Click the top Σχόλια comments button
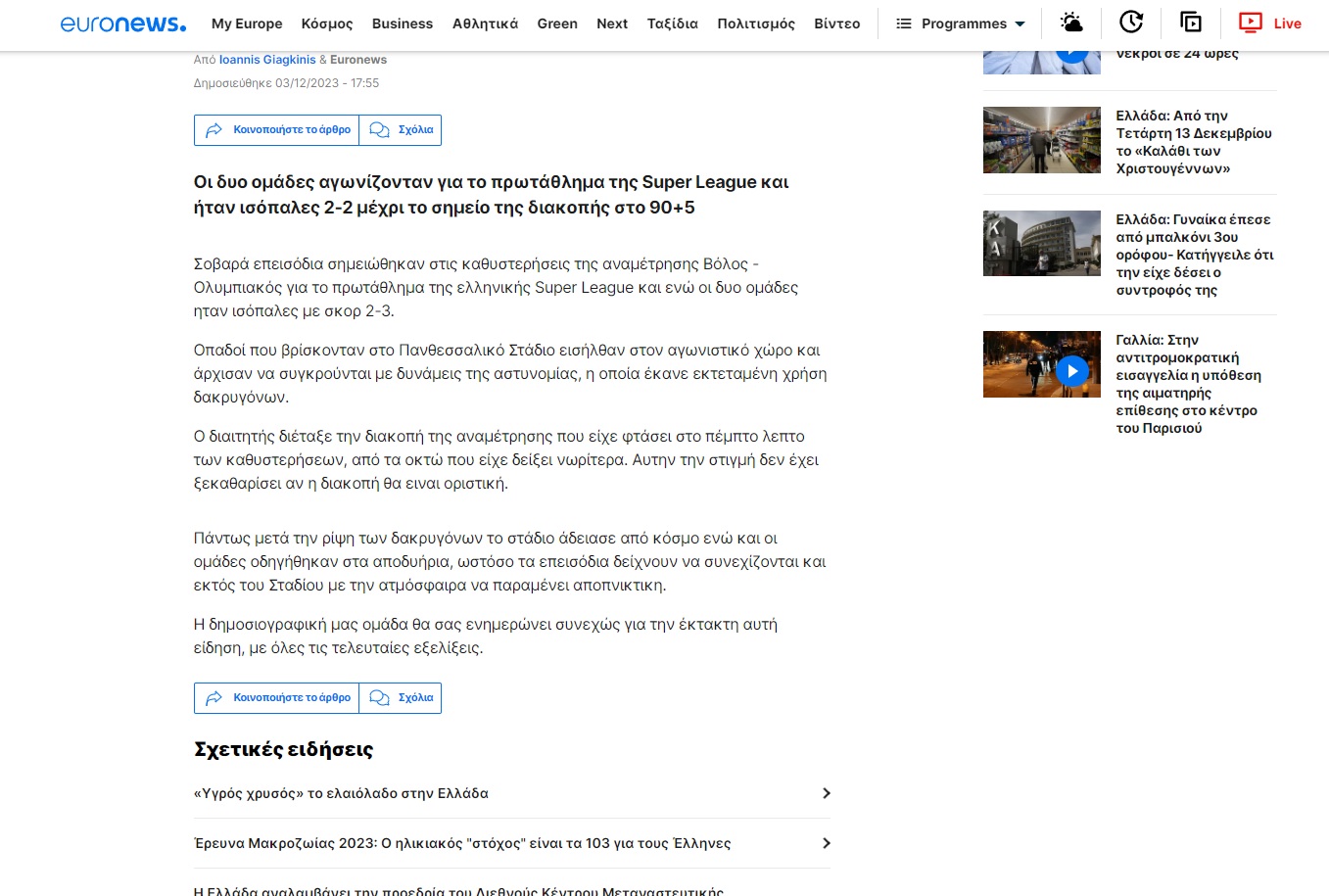Screen dimensions: 1329x896 point(401,130)
